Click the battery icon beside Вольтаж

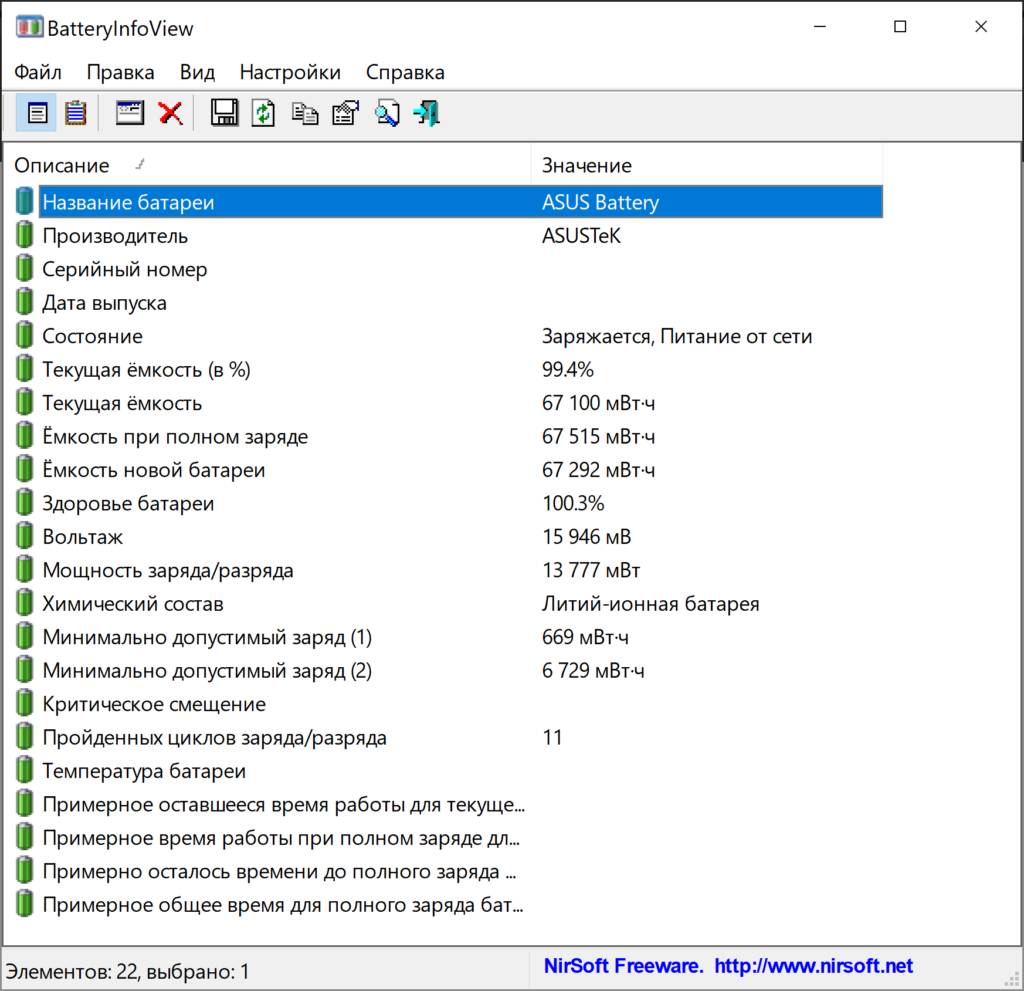[x=24, y=536]
